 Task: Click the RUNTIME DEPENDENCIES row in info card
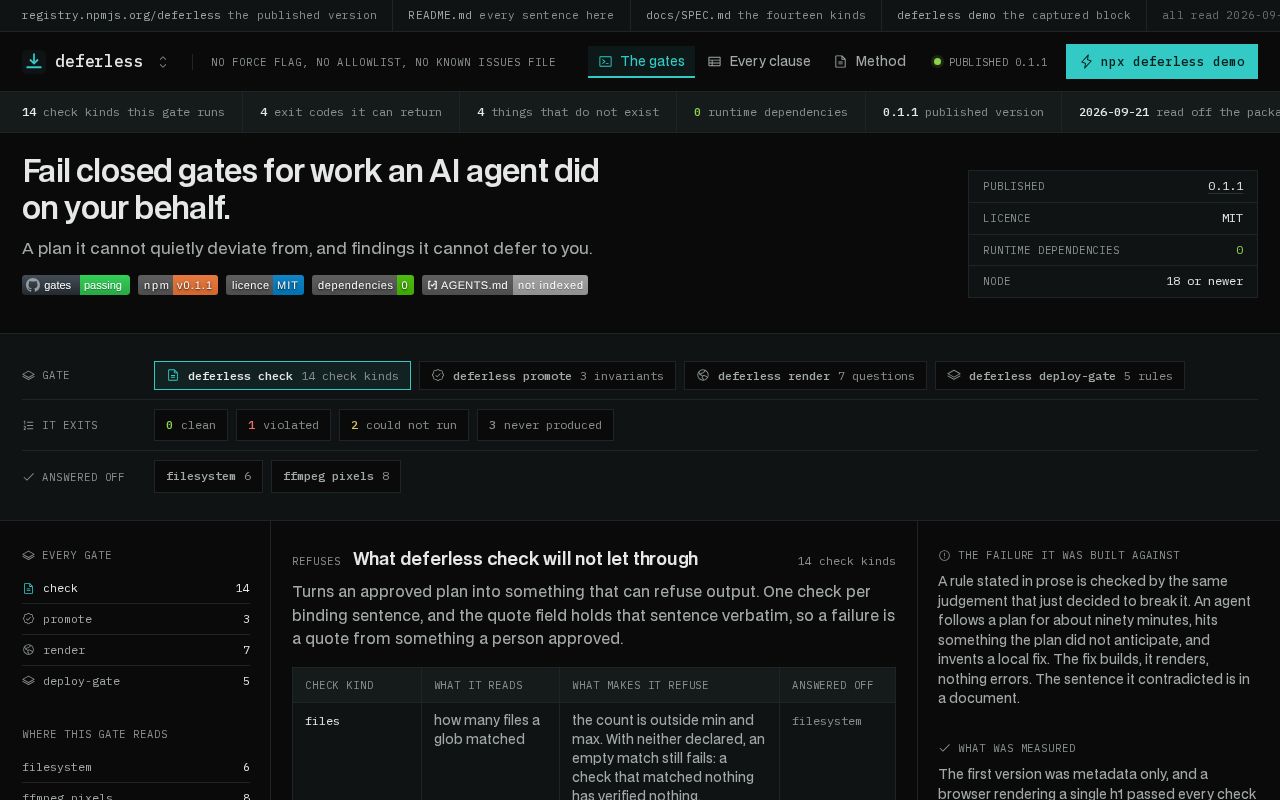1113,250
